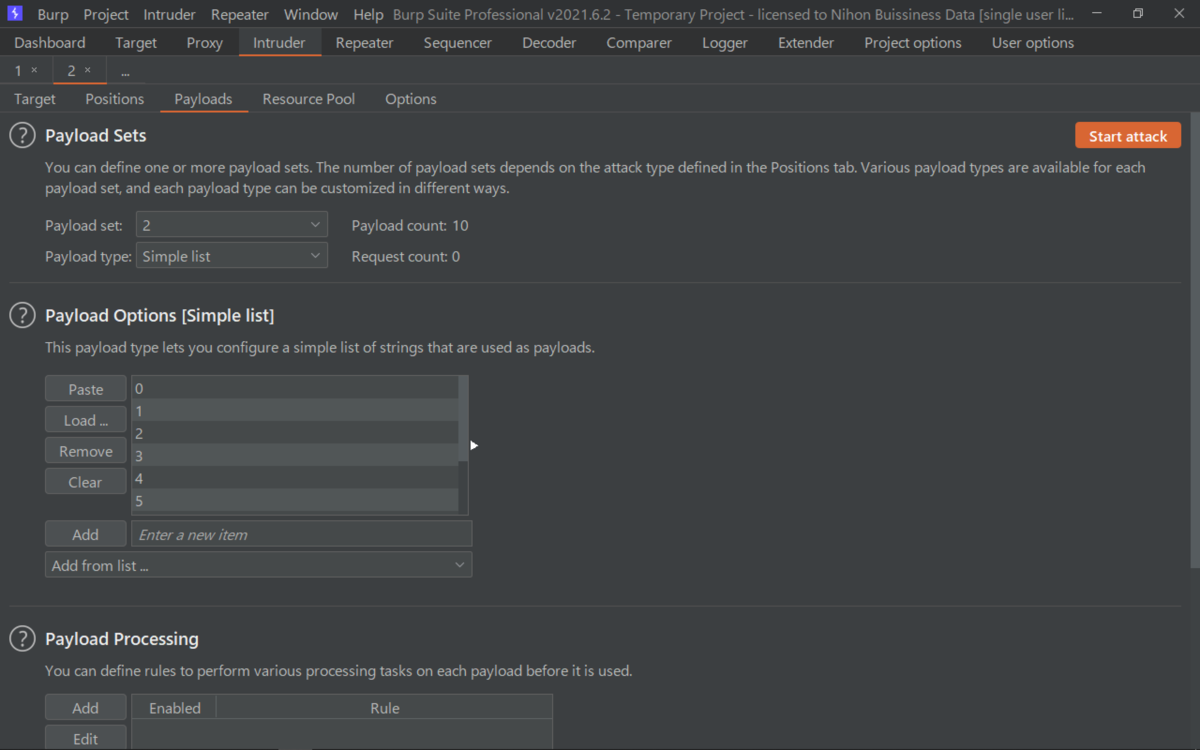Select the Payloads sub-tab
Viewport: 1200px width, 750px height.
coord(203,99)
